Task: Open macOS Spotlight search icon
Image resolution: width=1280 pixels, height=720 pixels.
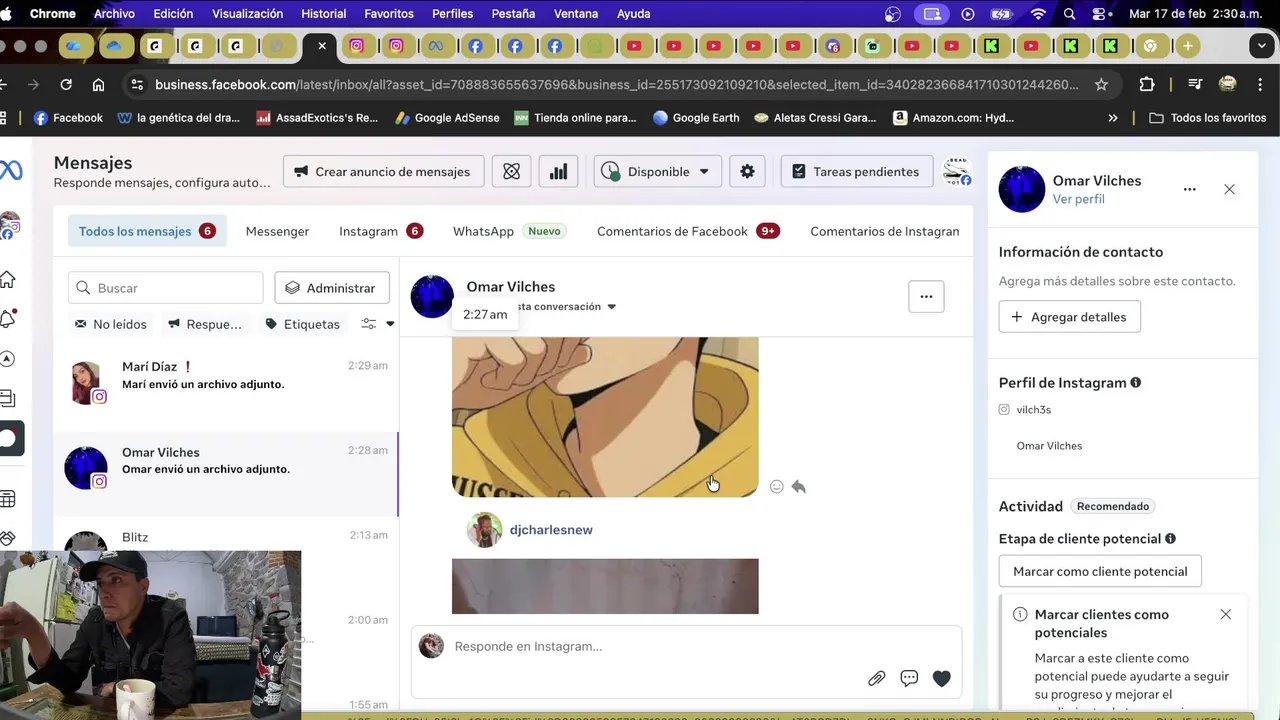Action: click(1069, 14)
